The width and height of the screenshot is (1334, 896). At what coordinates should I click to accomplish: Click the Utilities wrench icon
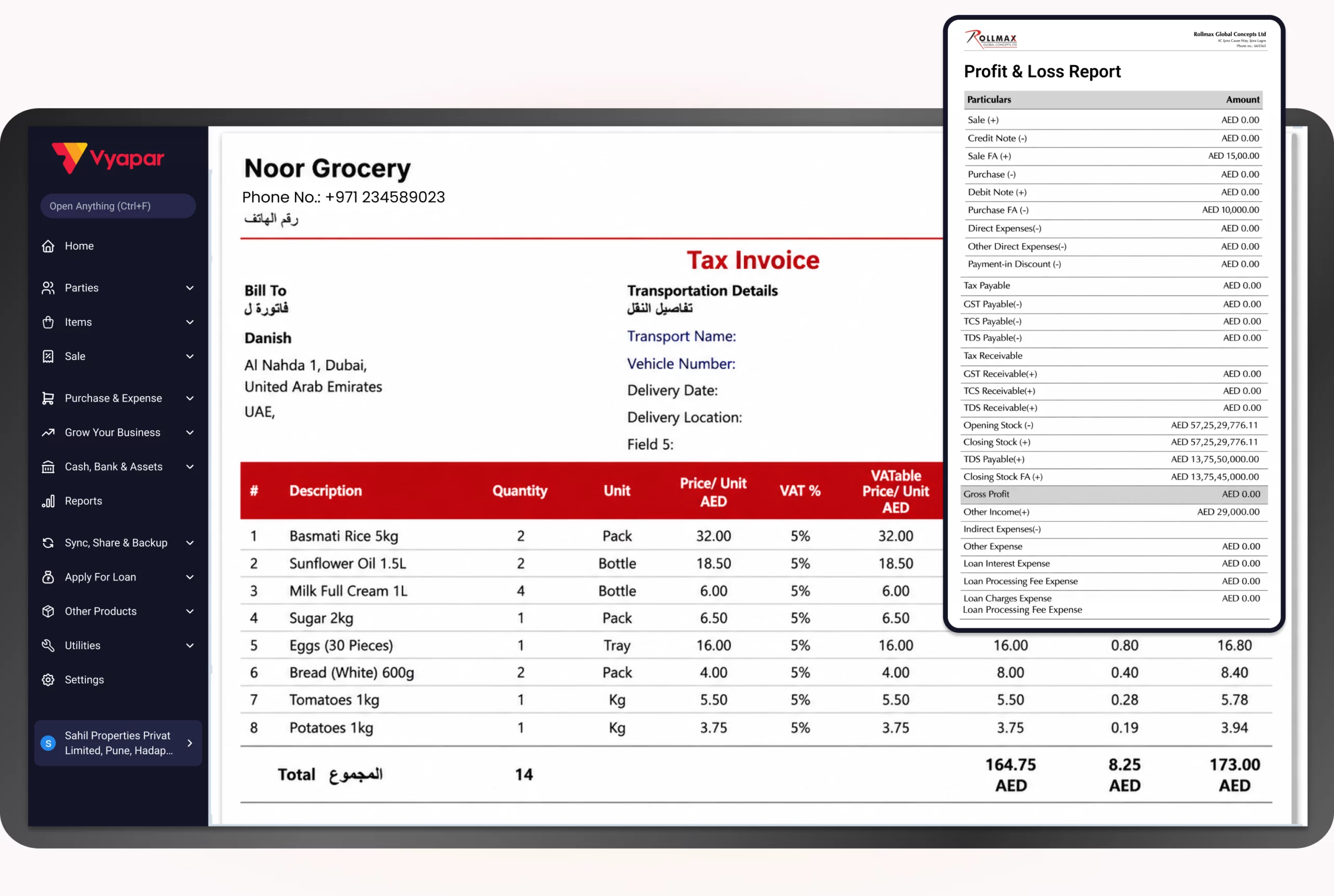[x=48, y=646]
